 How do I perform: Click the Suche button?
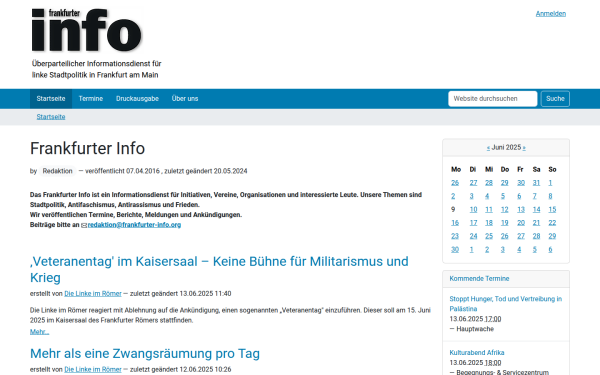click(x=555, y=99)
